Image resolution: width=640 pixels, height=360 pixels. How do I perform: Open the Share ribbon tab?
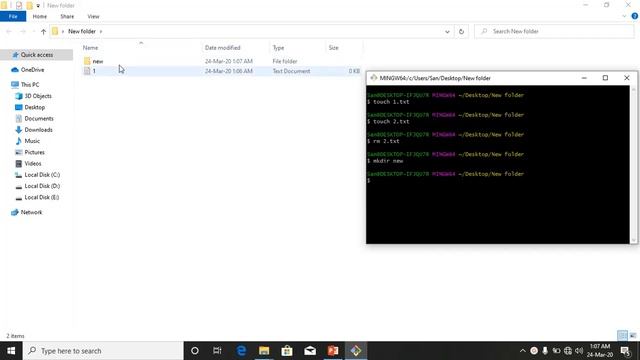click(x=67, y=16)
